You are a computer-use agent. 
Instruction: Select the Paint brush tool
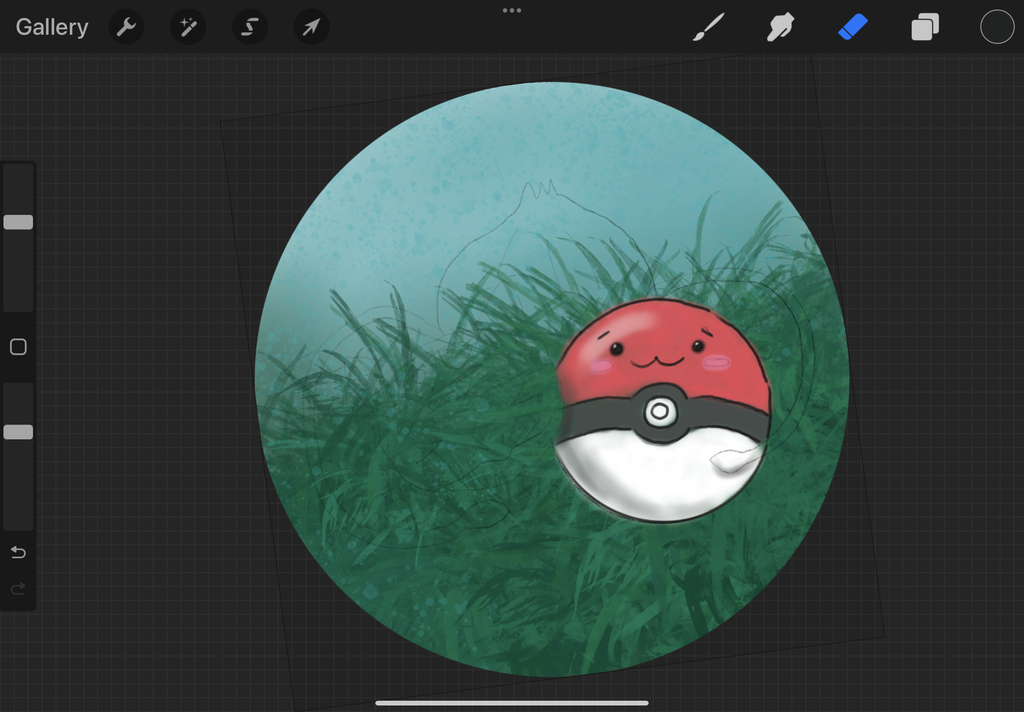(708, 27)
